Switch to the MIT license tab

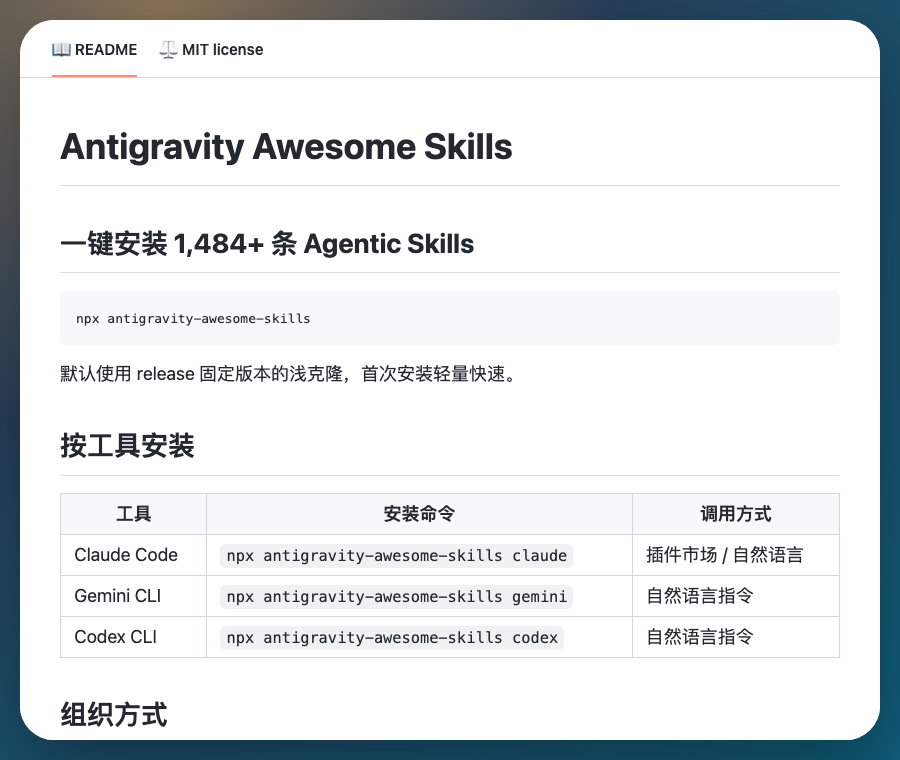(211, 50)
